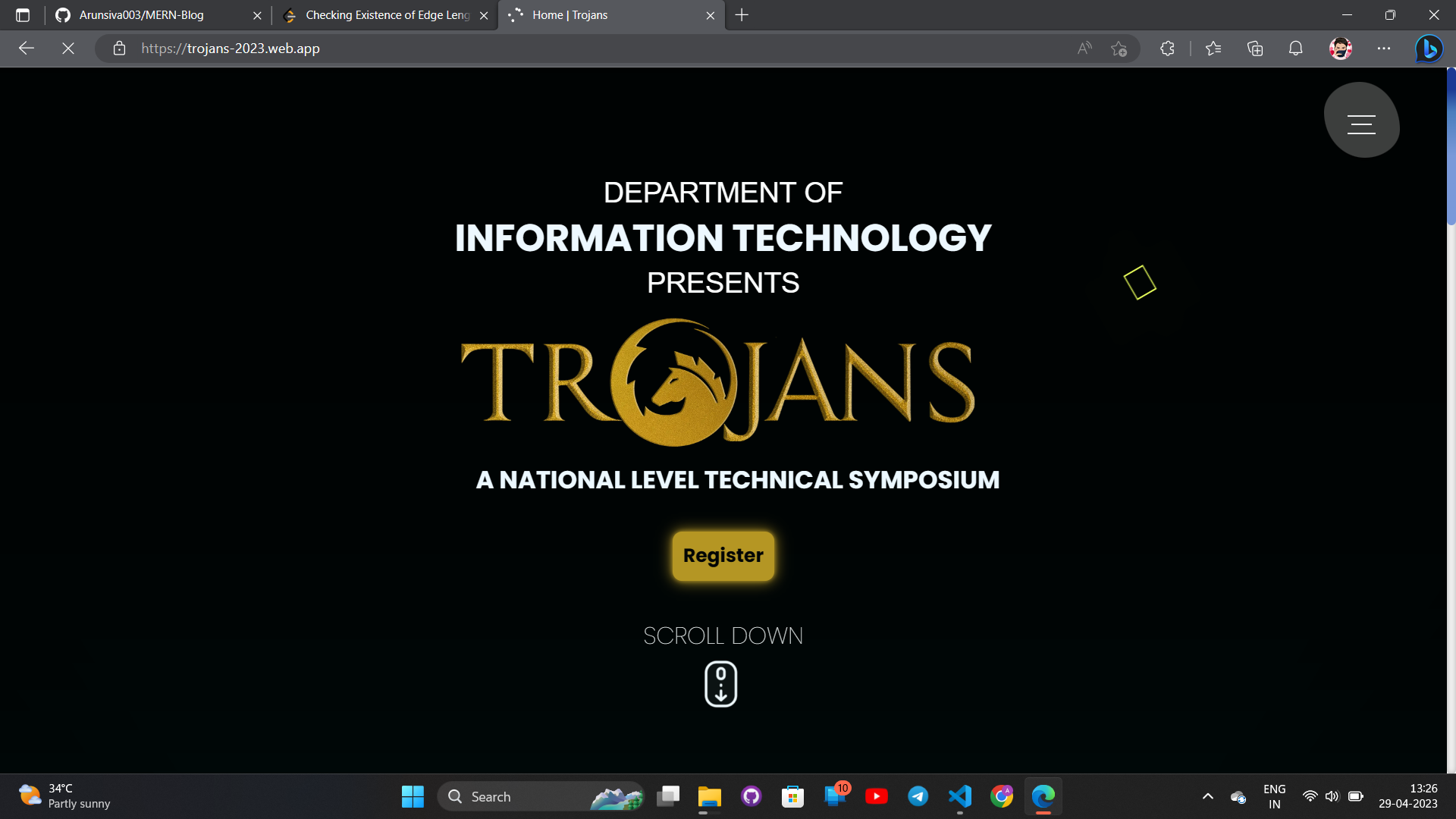The width and height of the screenshot is (1456, 819).
Task: Go back to the previous page
Action: (x=27, y=49)
